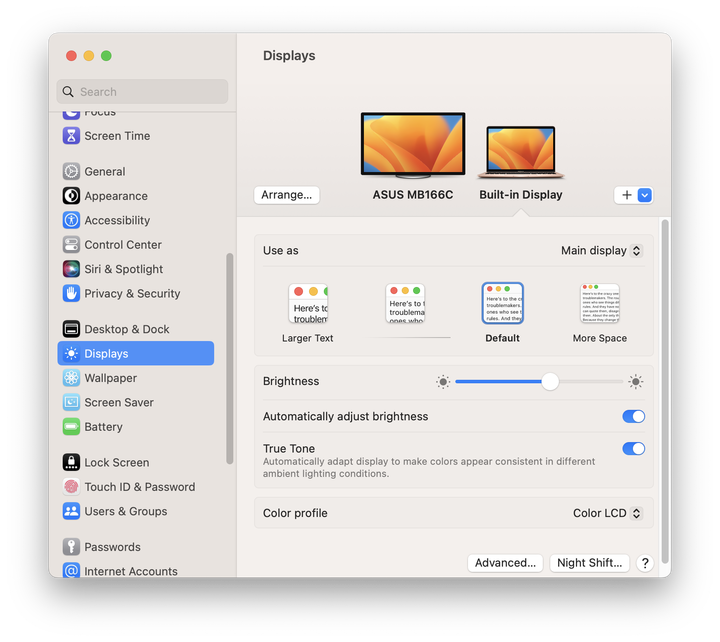Click the Desktop & Dock icon
Image resolution: width=720 pixels, height=642 pixels.
coord(71,329)
